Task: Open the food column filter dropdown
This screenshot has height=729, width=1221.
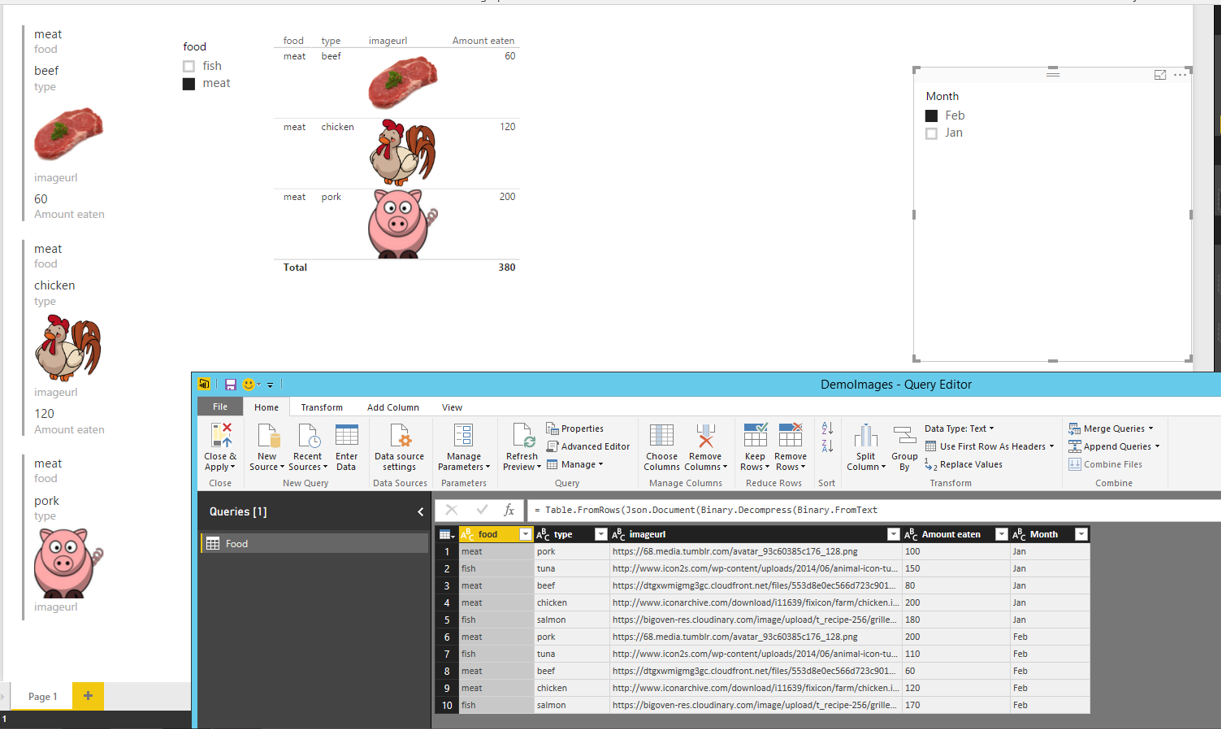Action: (x=525, y=535)
